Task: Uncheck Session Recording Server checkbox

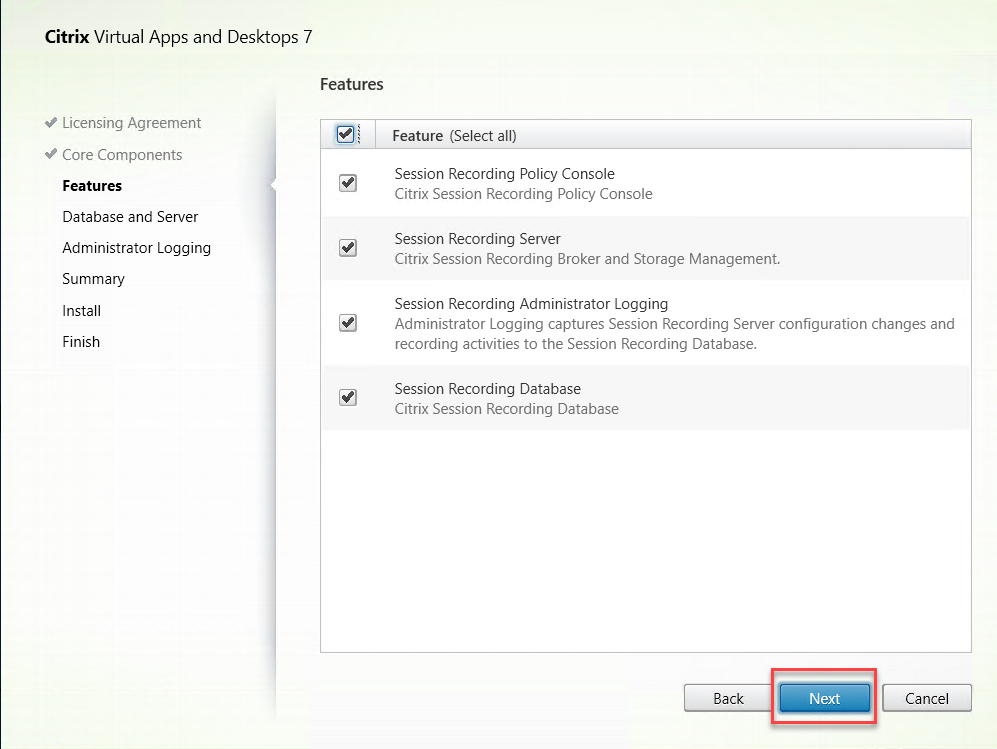Action: pyautogui.click(x=348, y=248)
